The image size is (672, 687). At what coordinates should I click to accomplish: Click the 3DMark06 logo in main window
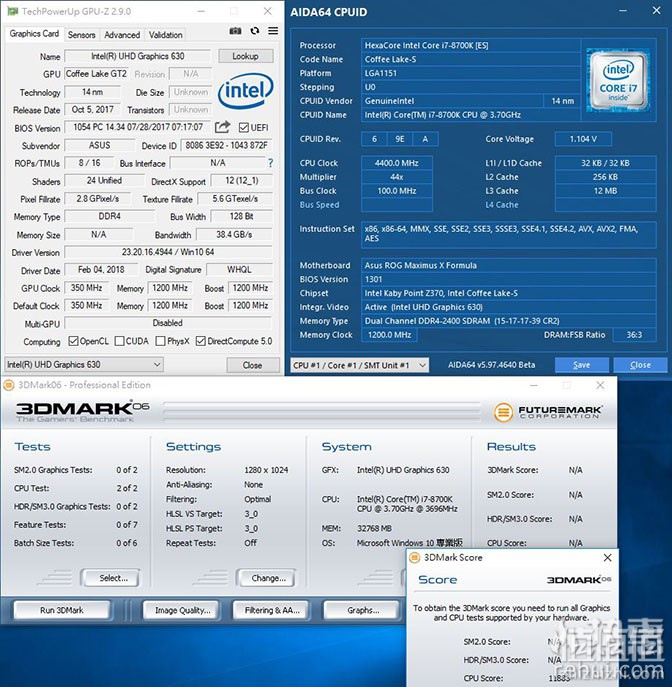coord(82,411)
